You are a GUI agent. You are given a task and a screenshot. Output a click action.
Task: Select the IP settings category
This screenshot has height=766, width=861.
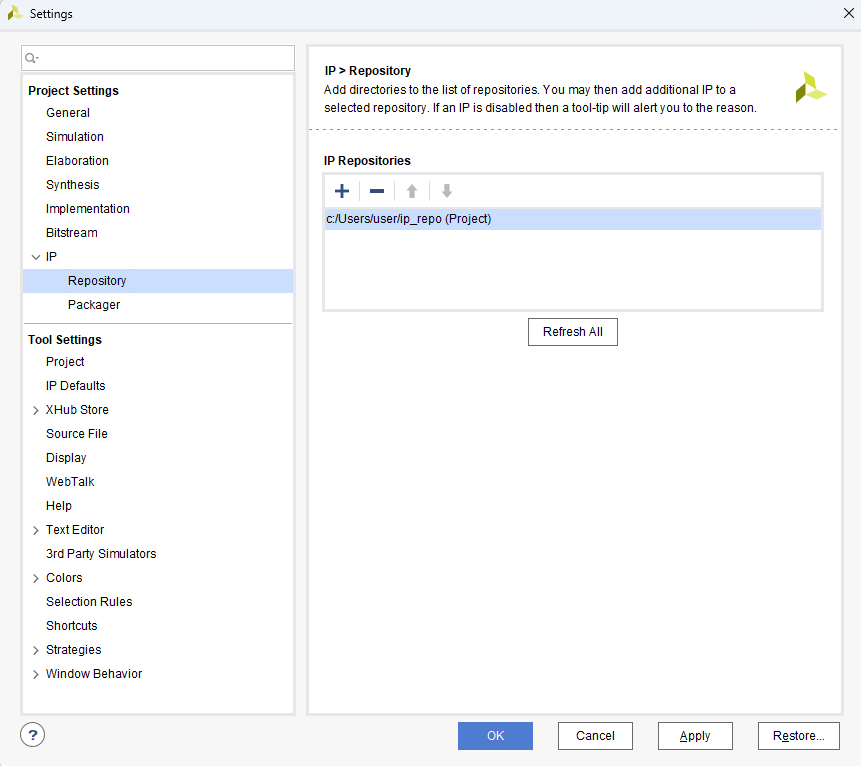point(51,256)
